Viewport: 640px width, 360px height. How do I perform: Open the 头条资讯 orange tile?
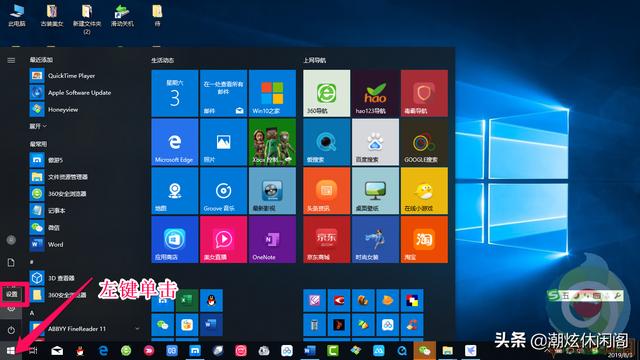coord(327,191)
